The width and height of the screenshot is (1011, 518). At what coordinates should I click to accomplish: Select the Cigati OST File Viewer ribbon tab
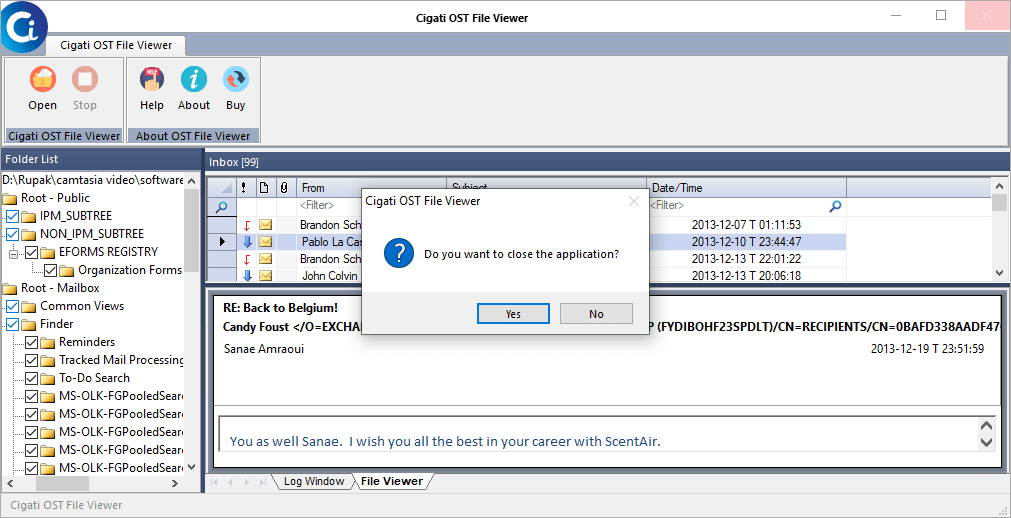tap(116, 45)
